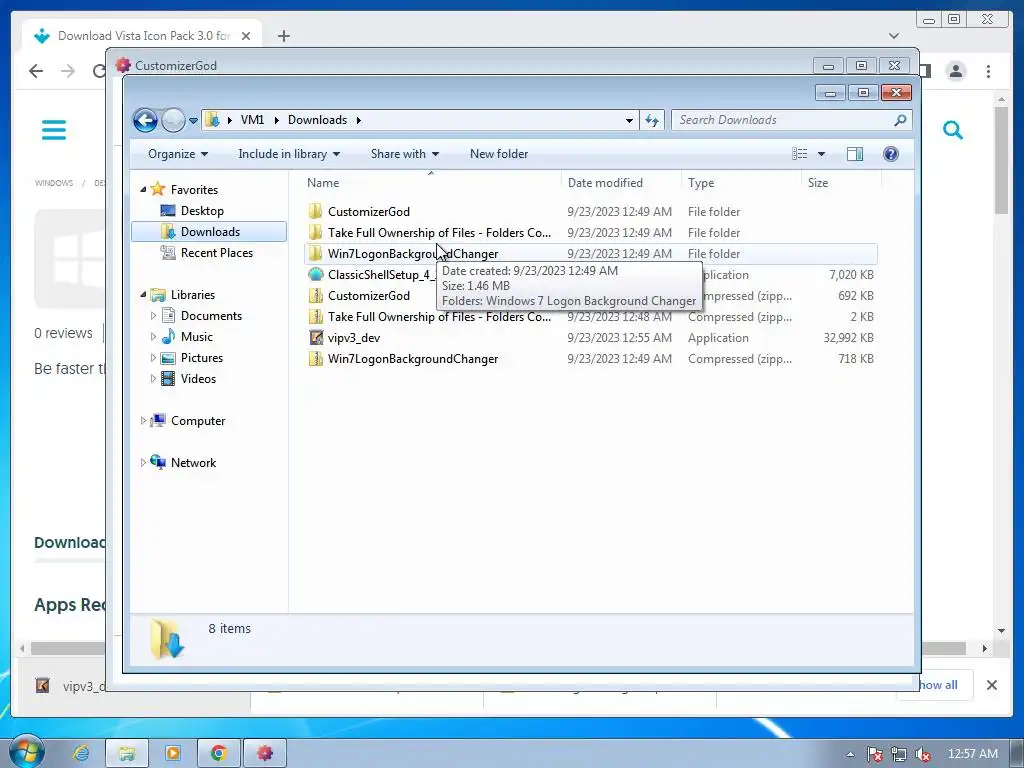Viewport: 1024px width, 768px height.
Task: Open Windows Media Player from taskbar
Action: (173, 753)
